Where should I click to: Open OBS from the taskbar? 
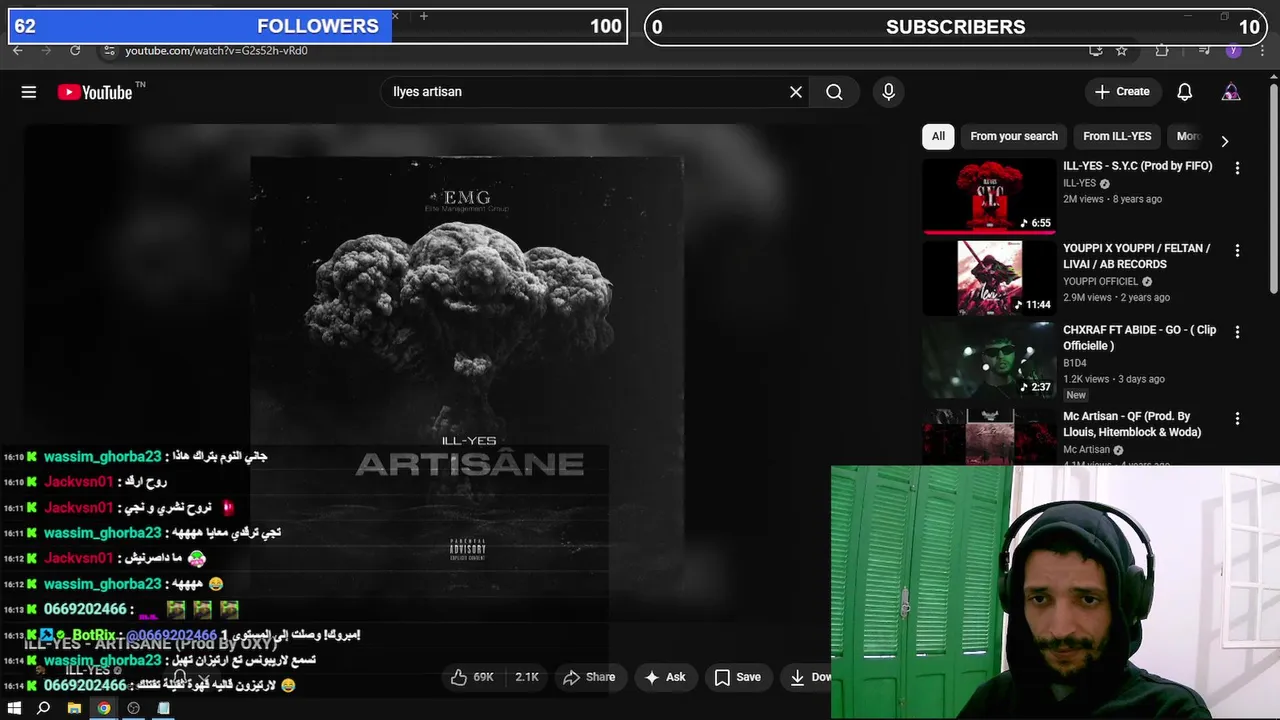(134, 708)
